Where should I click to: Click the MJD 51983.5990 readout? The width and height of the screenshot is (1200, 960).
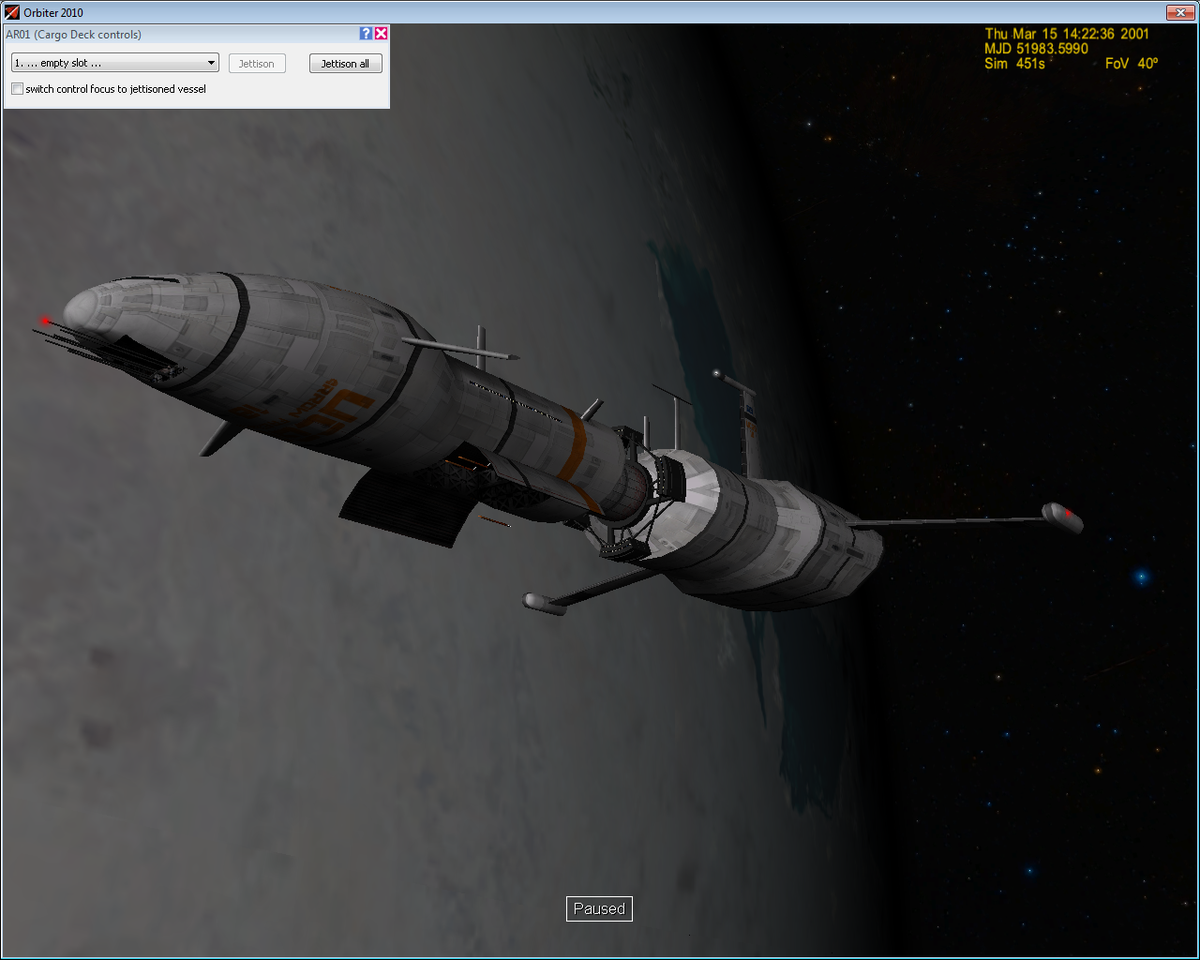click(1036, 48)
